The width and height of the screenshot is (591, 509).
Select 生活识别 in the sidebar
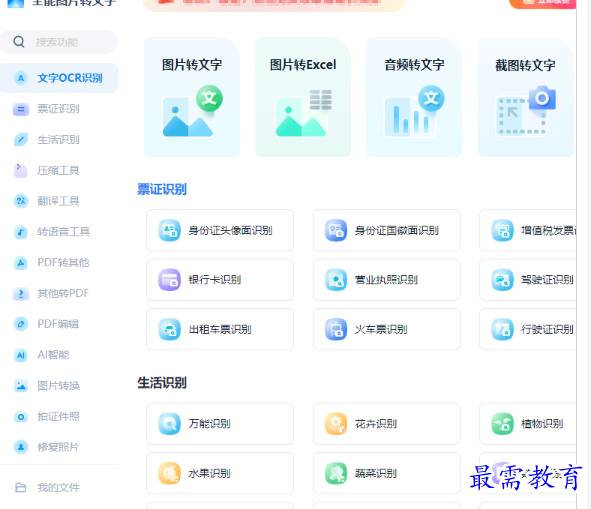pos(59,140)
